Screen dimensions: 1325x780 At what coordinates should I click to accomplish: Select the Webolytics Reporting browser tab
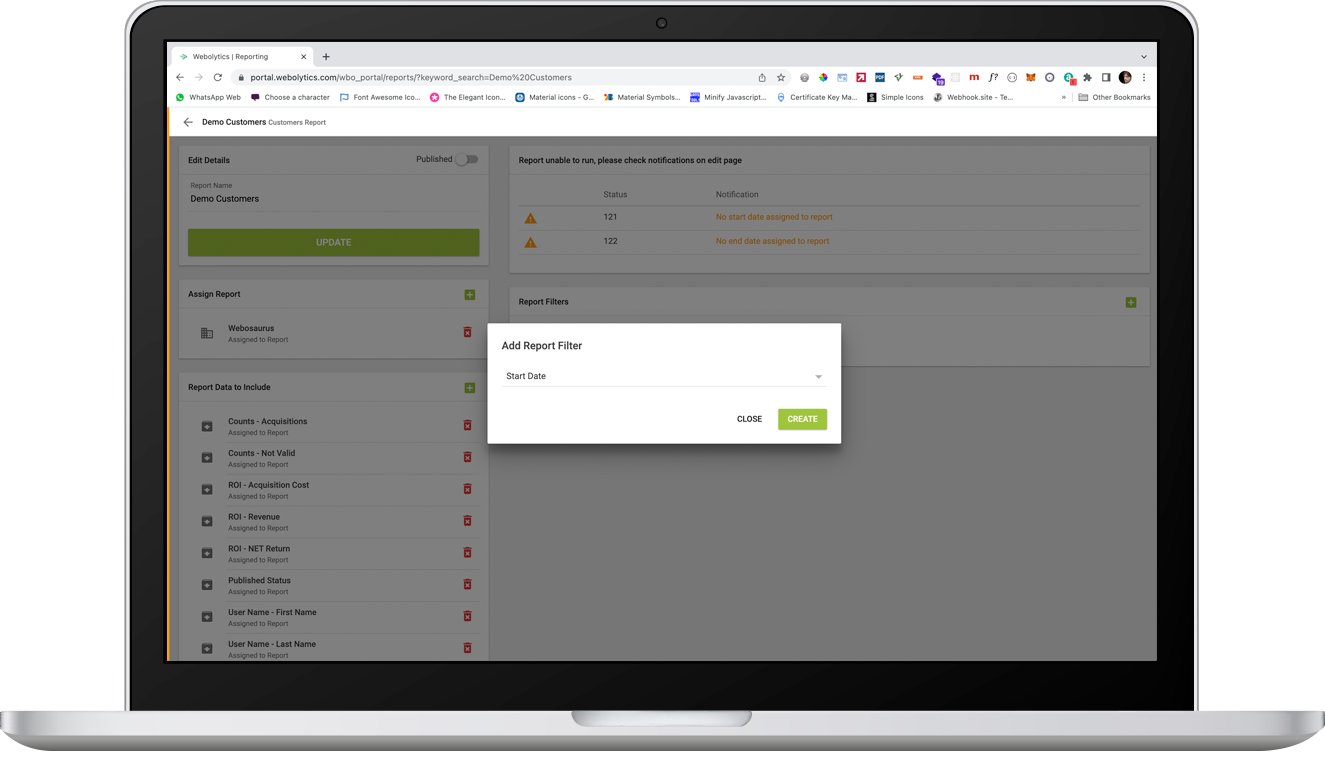235,57
